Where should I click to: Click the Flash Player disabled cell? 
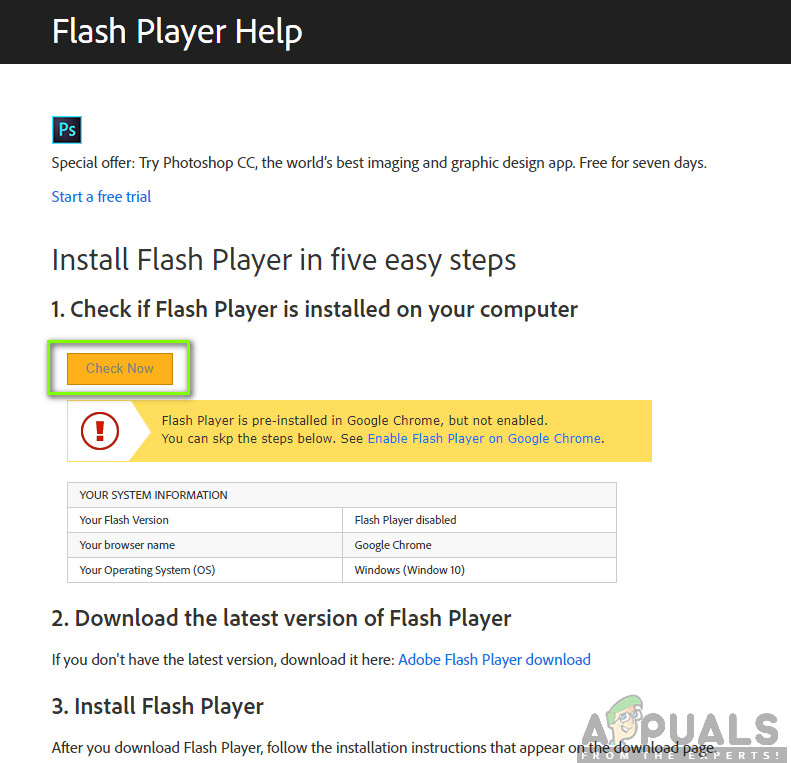coord(479,520)
